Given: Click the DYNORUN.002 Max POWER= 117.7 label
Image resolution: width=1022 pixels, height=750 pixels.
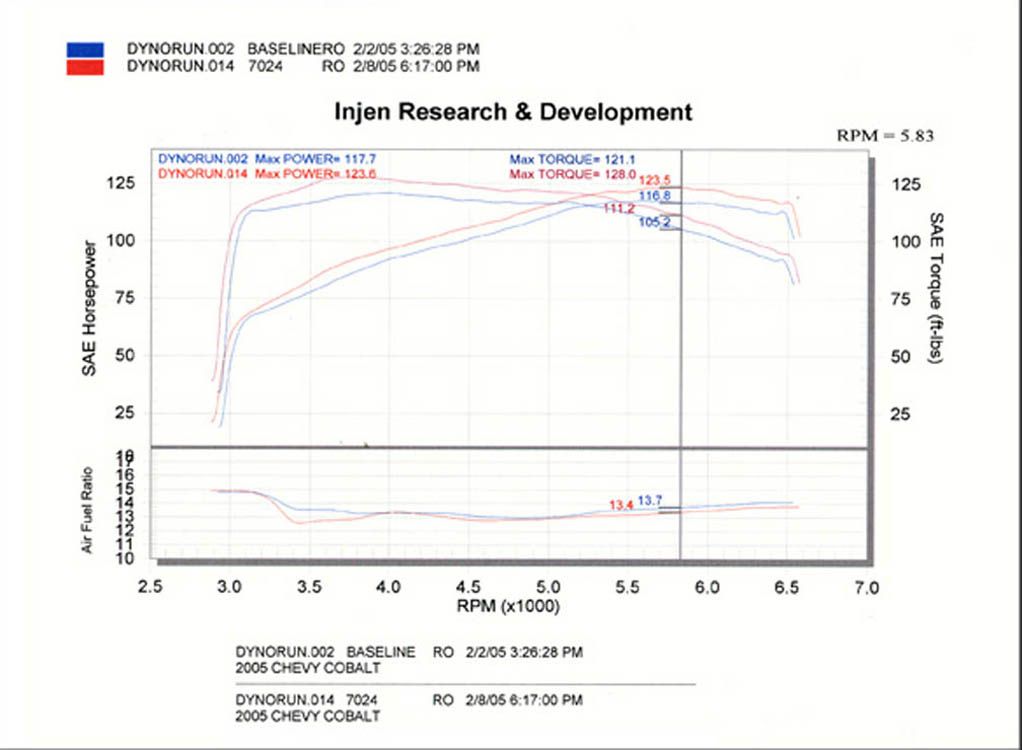Looking at the screenshot, I should (x=267, y=159).
